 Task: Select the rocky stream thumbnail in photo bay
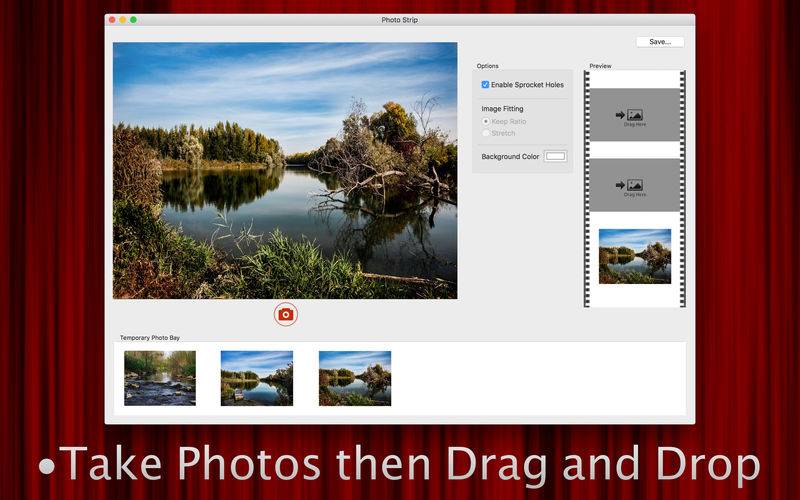160,378
